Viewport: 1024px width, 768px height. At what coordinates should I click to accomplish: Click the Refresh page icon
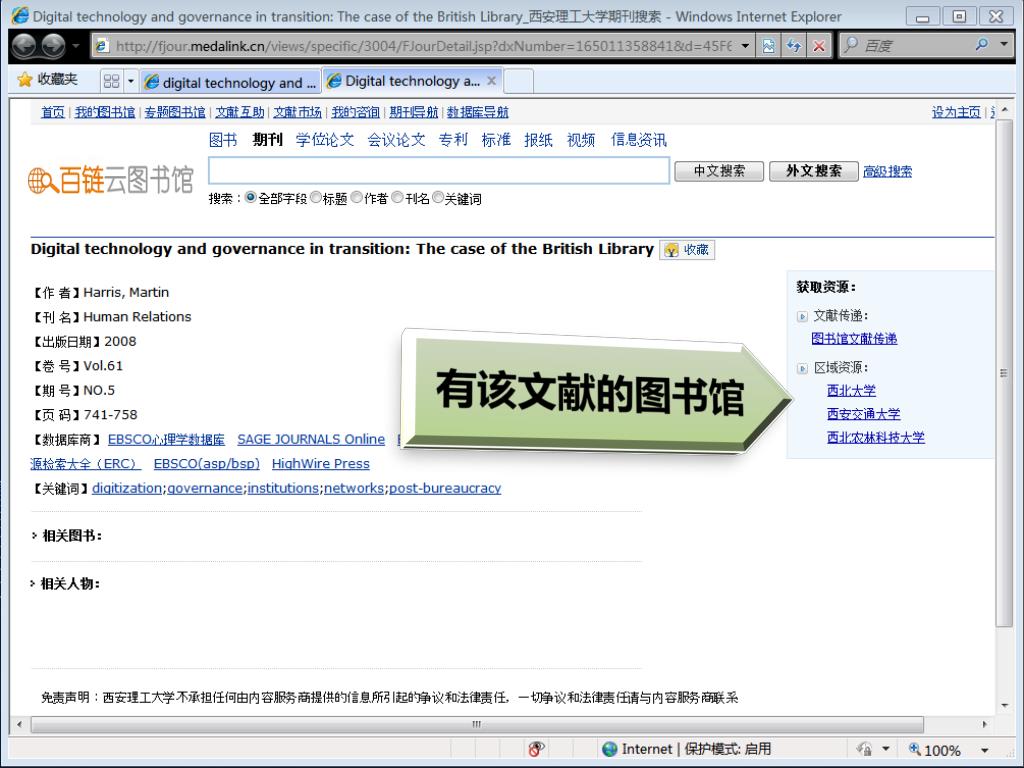click(x=794, y=46)
